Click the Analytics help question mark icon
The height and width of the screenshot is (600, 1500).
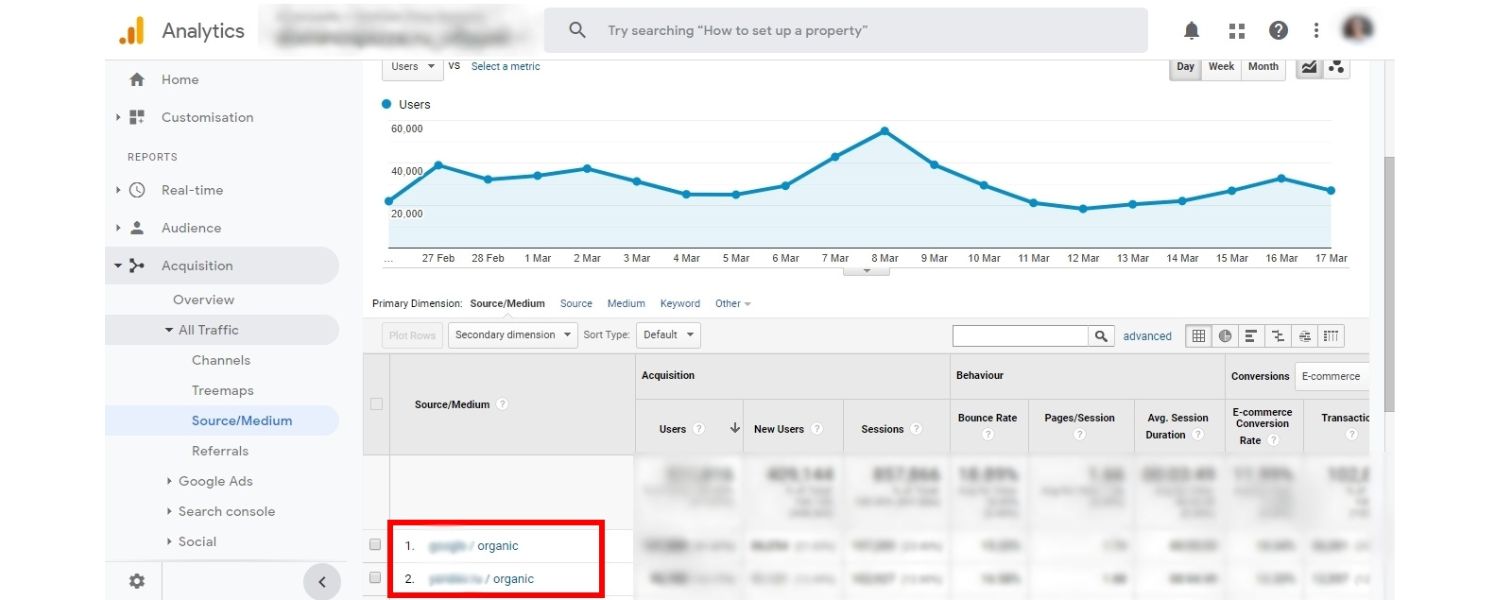1278,30
